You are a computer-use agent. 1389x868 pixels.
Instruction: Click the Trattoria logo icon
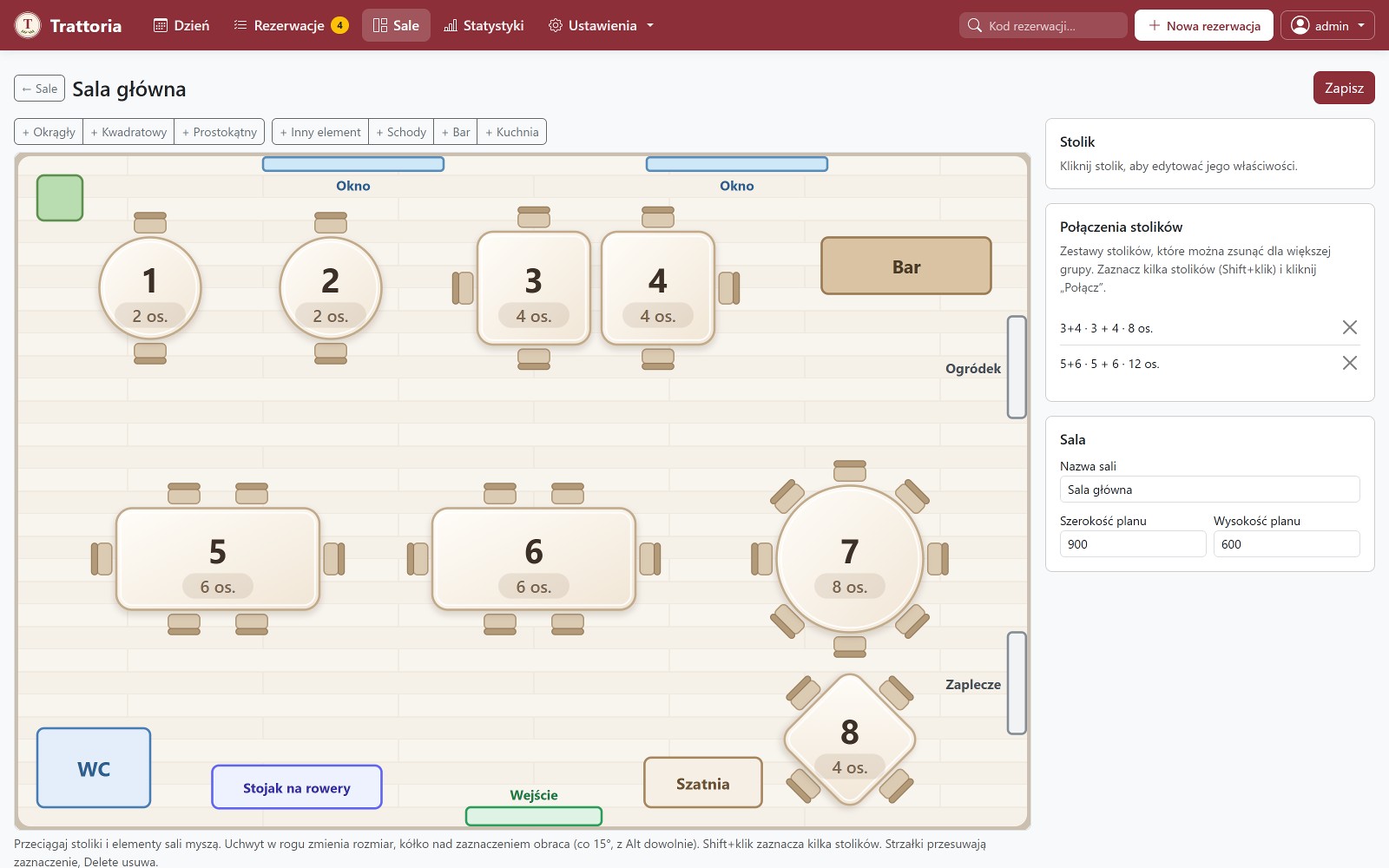[28, 25]
